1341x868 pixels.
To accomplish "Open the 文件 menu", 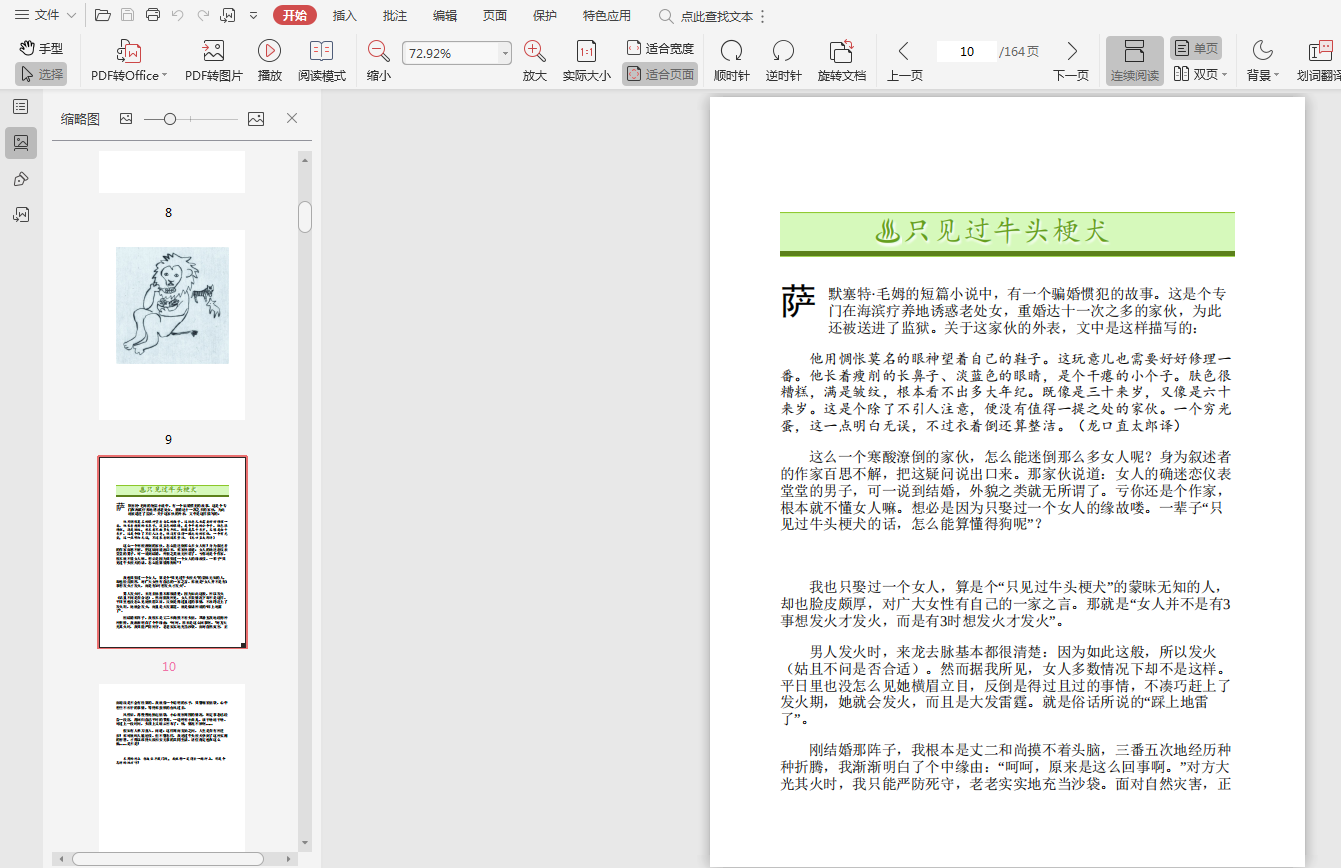I will coord(45,15).
